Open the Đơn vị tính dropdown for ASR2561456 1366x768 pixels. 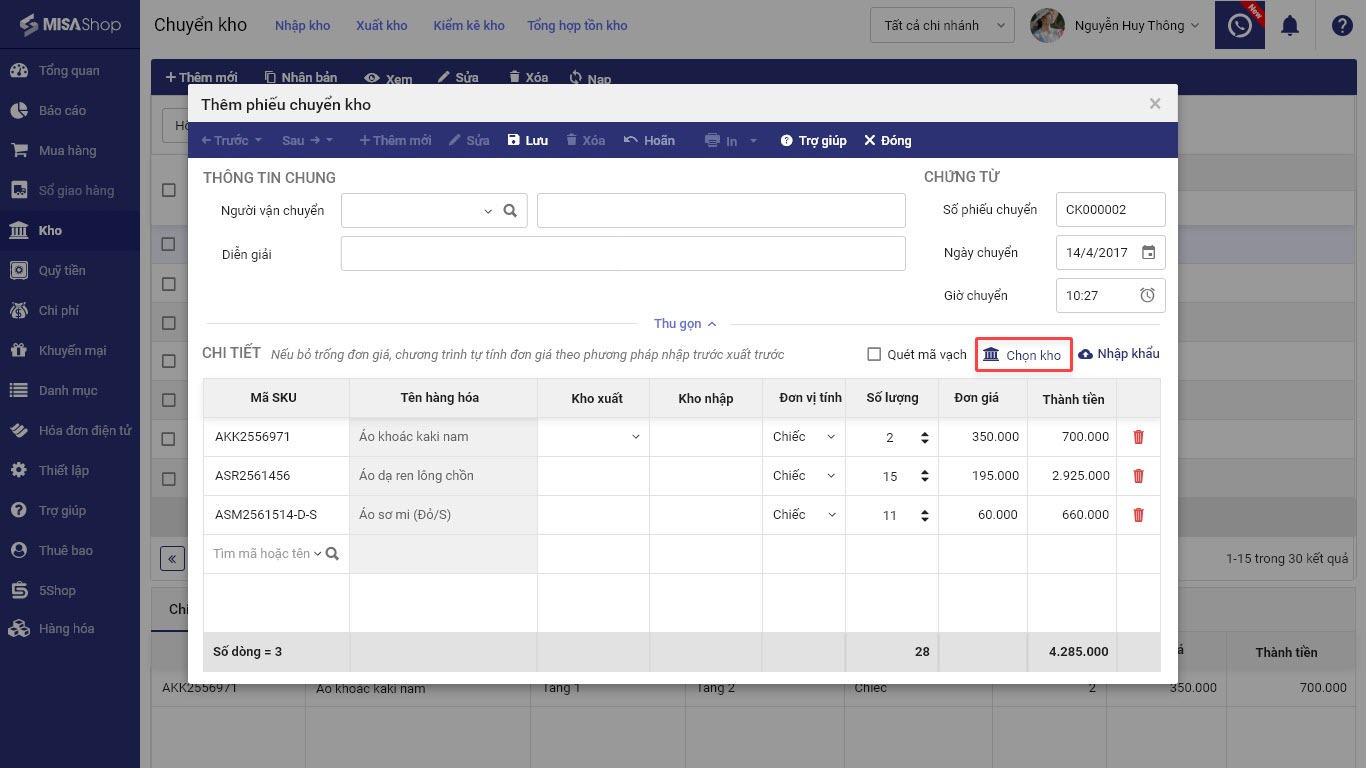(x=831, y=476)
